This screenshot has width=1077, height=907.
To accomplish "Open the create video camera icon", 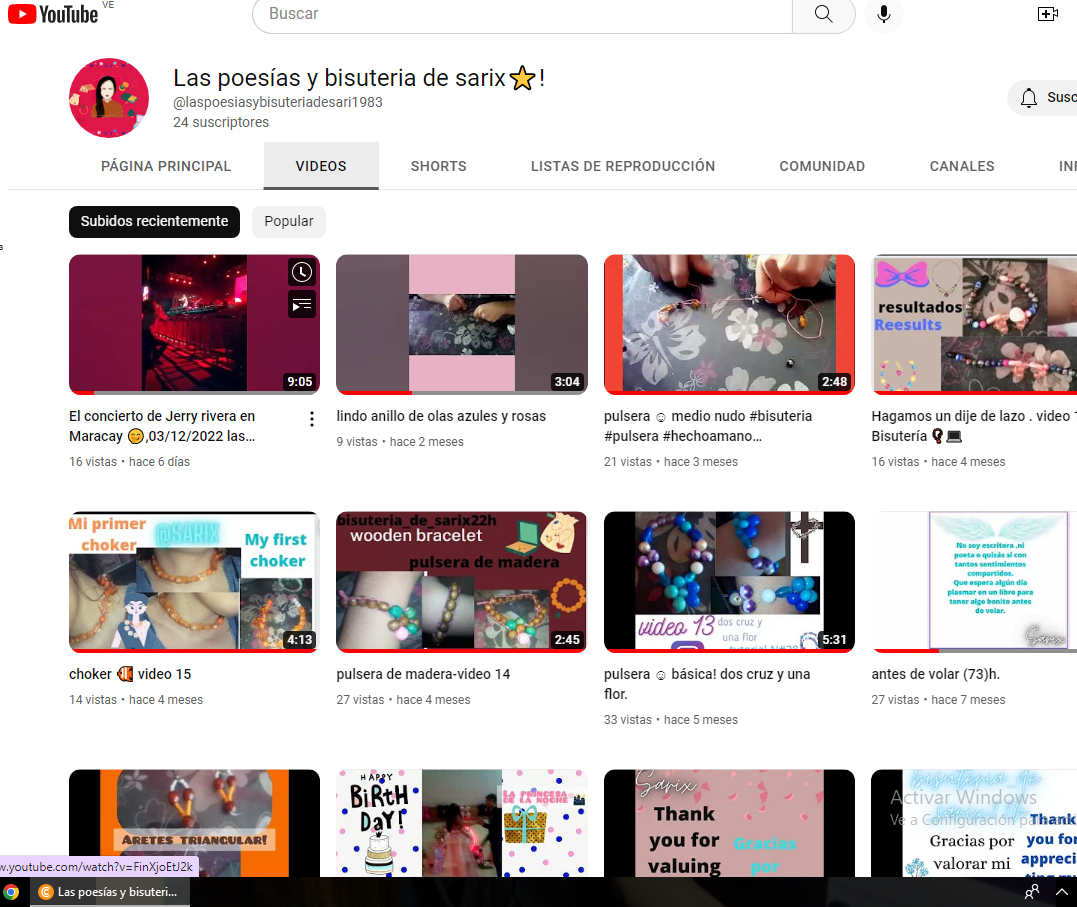I will pos(1047,14).
